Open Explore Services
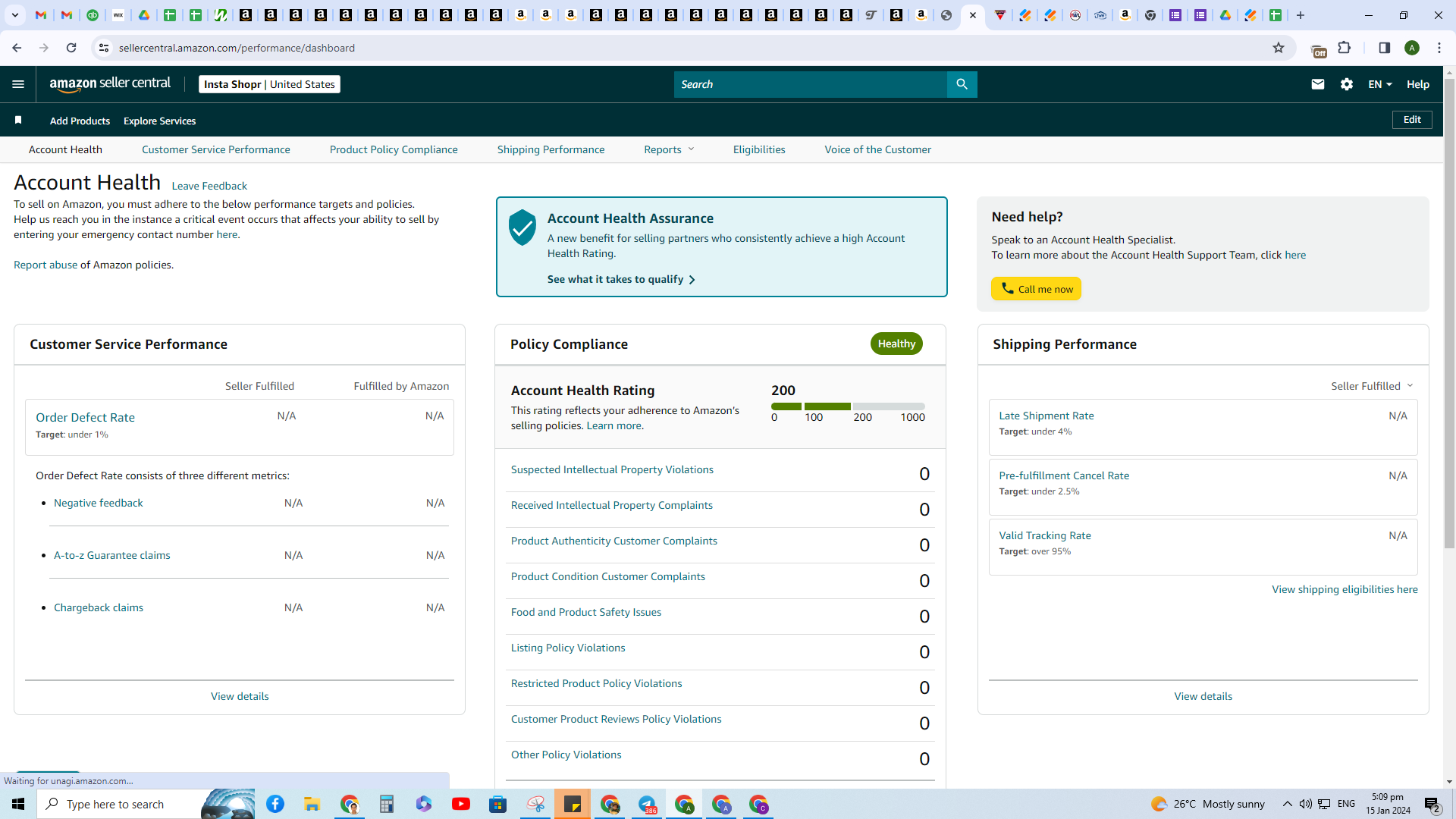Viewport: 1456px width, 819px height. pyautogui.click(x=159, y=121)
